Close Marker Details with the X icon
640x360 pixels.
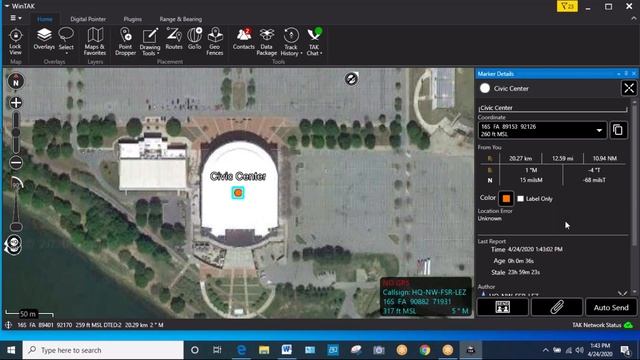point(629,88)
